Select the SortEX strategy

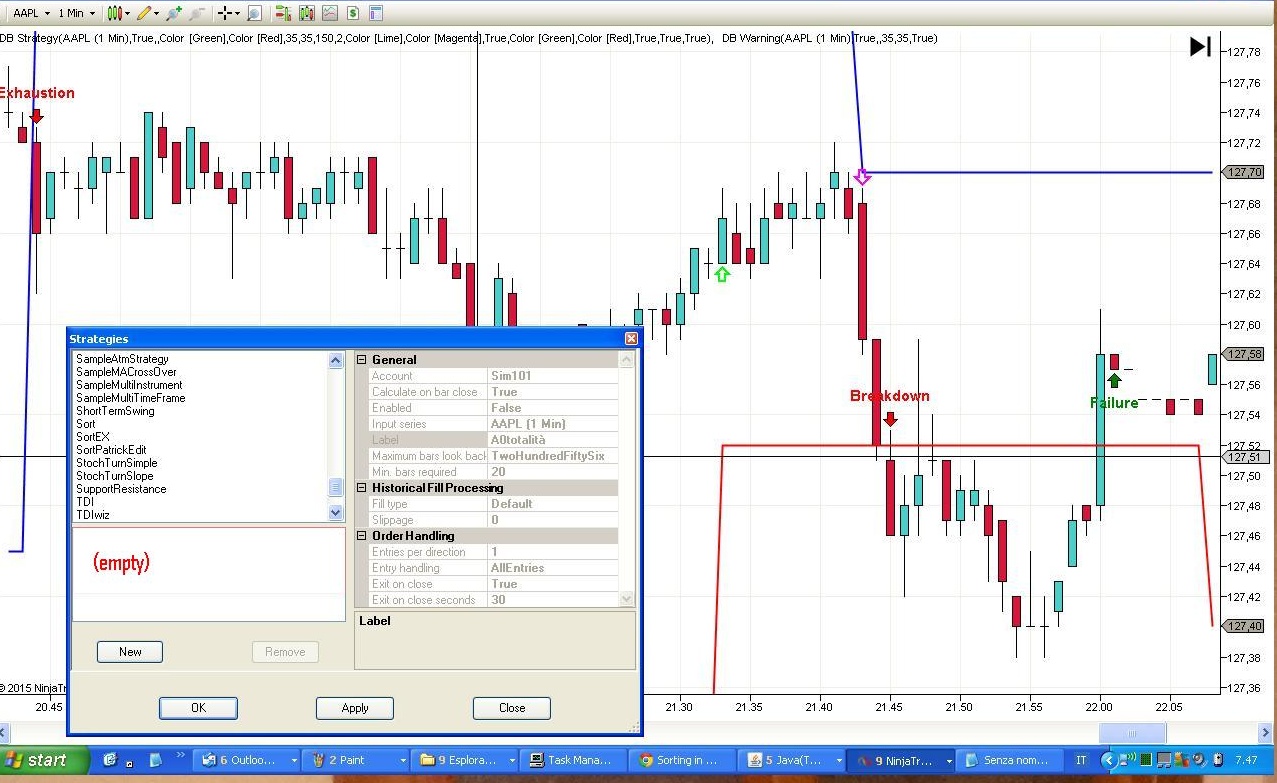tap(93, 437)
